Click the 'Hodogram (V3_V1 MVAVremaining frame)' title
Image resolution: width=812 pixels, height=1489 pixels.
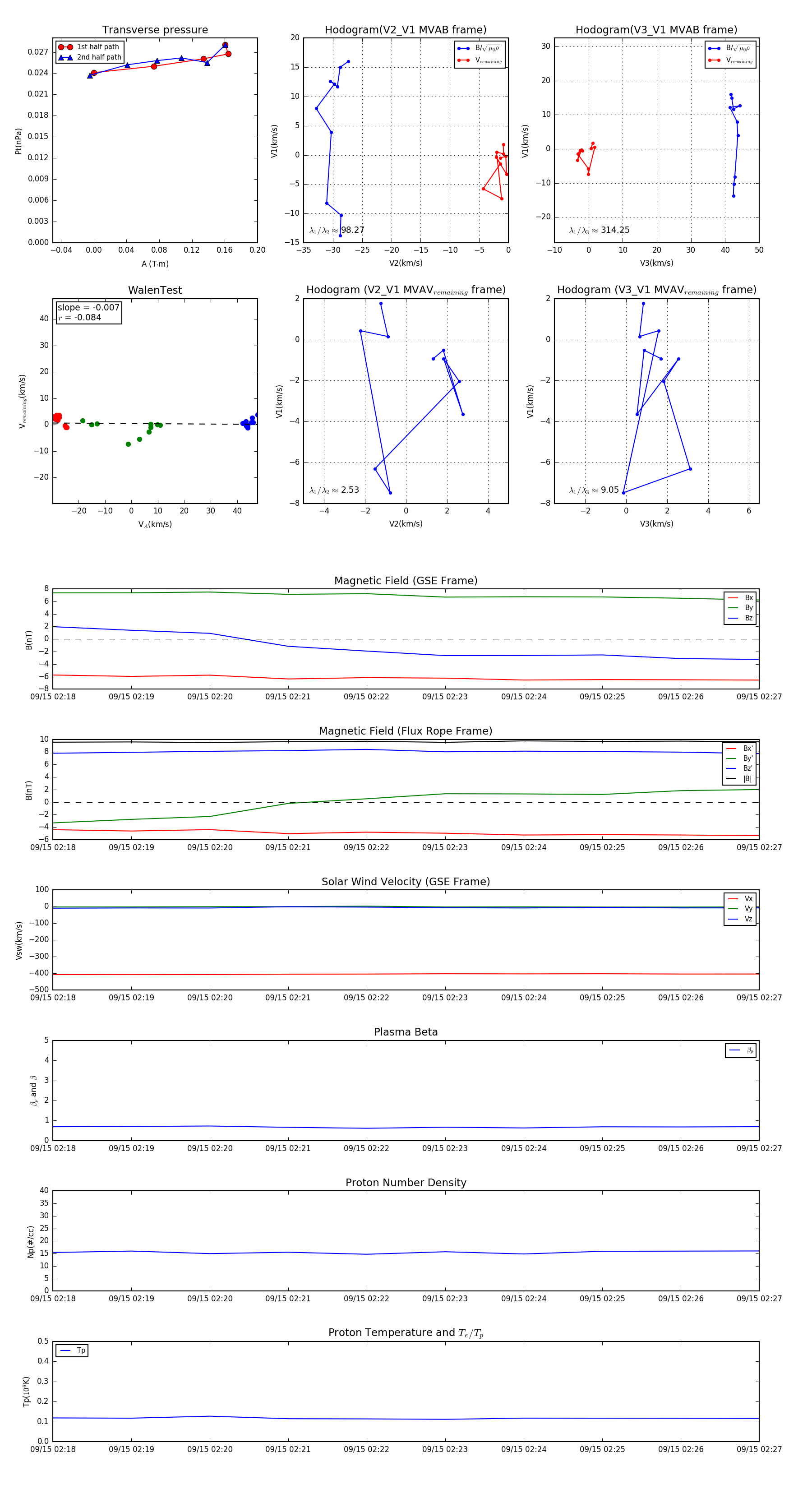656,290
